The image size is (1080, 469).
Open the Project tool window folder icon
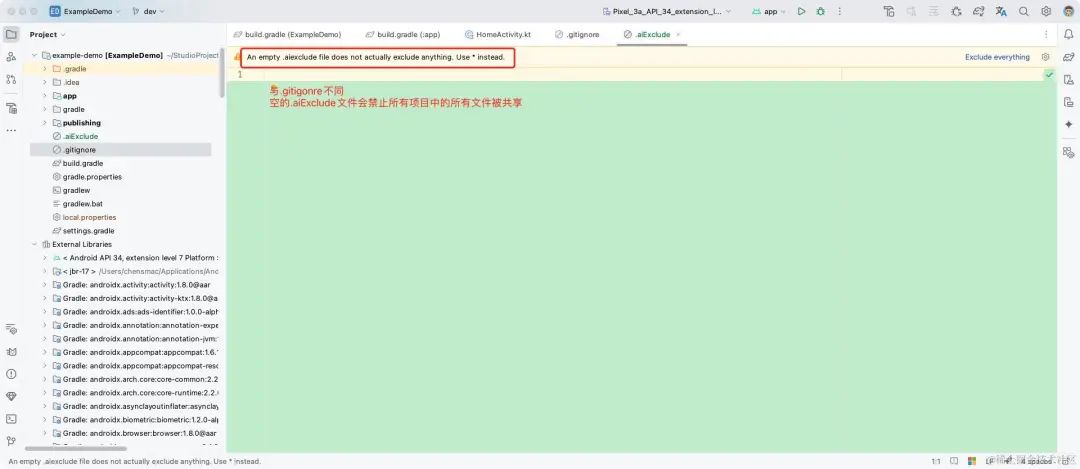tap(11, 34)
